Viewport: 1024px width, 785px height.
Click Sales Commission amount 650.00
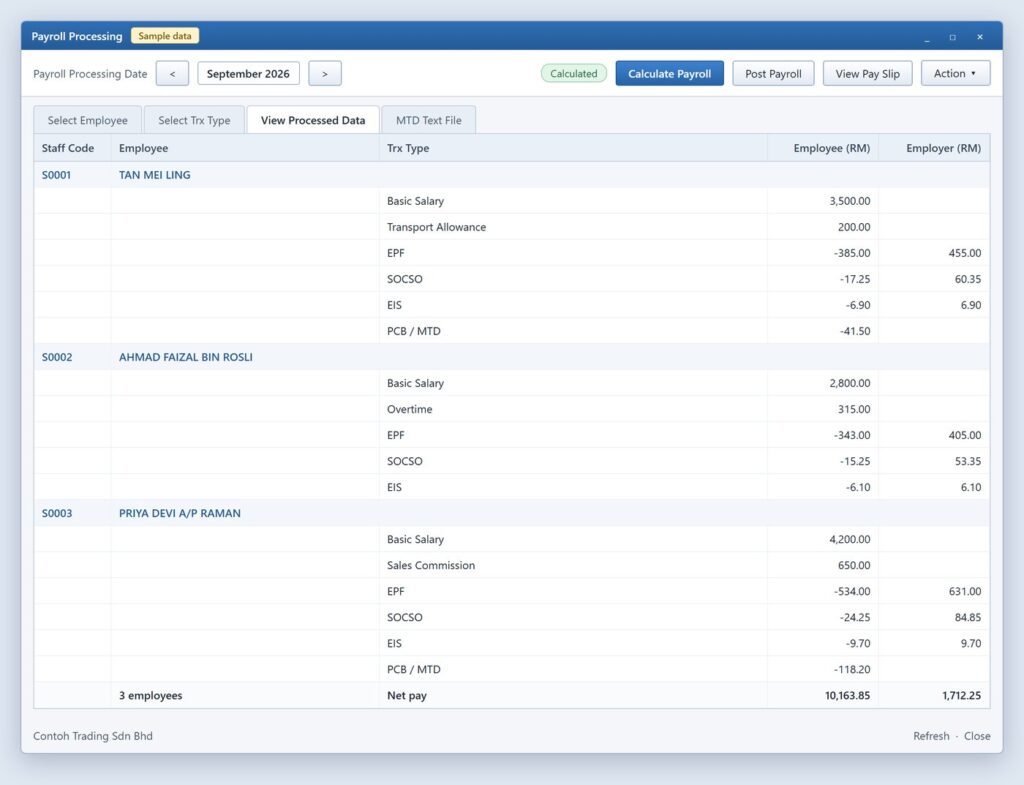(854, 566)
